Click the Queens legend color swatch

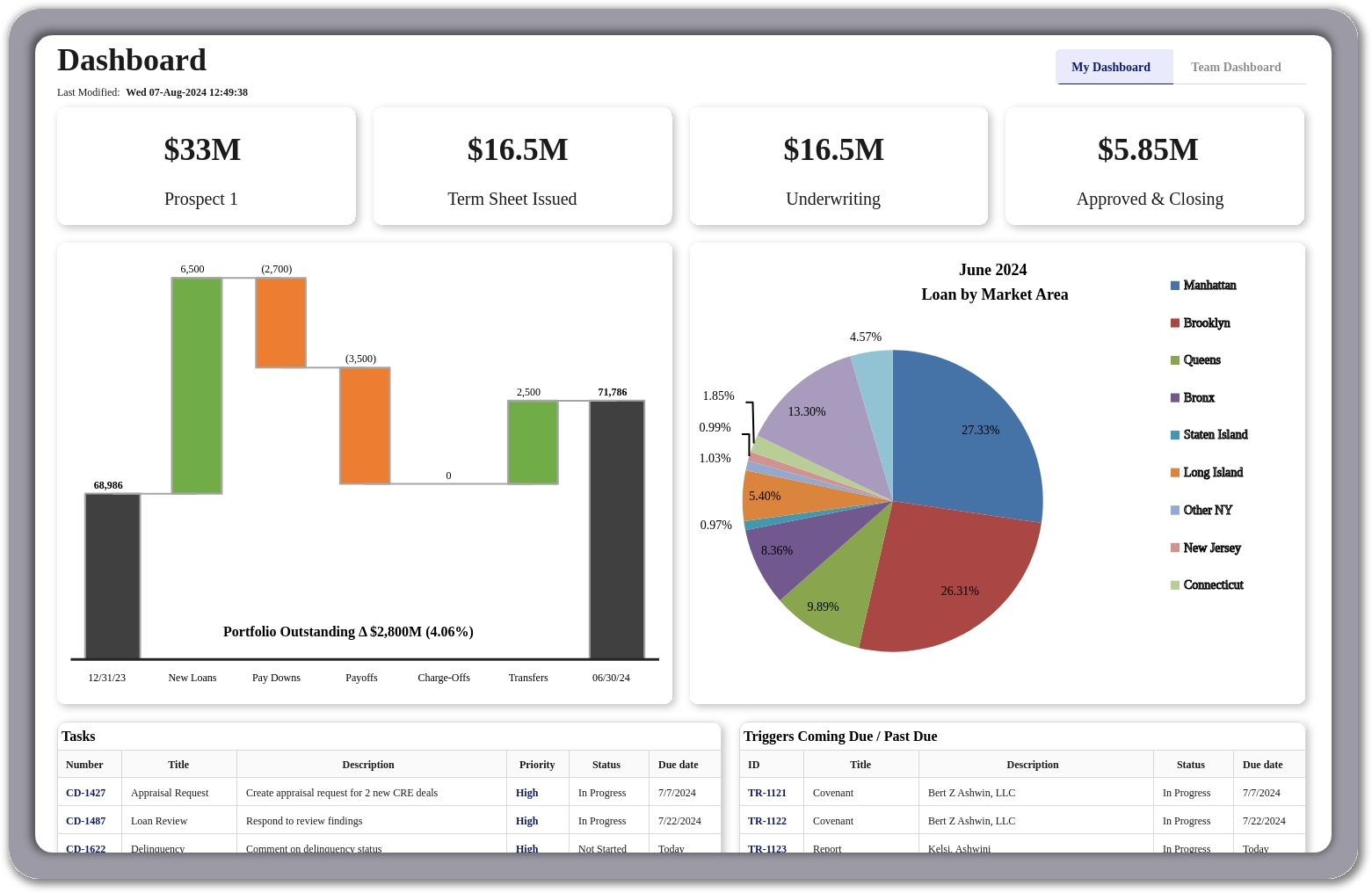[1175, 360]
